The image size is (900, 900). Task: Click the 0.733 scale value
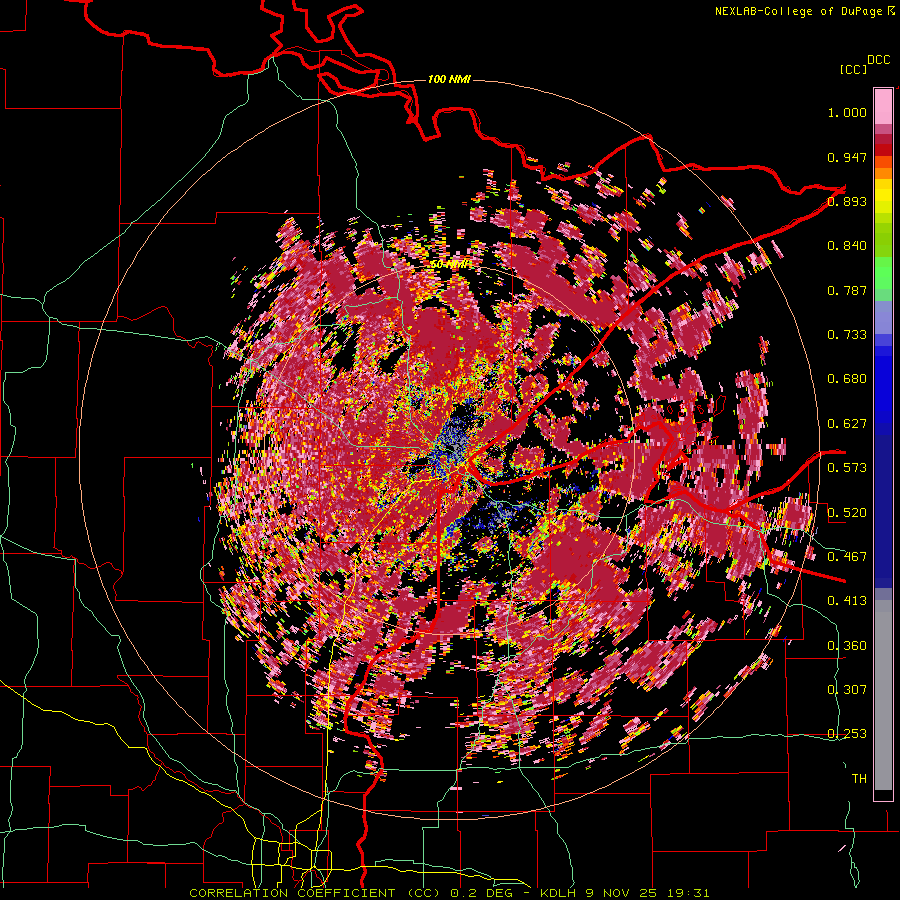coord(847,335)
